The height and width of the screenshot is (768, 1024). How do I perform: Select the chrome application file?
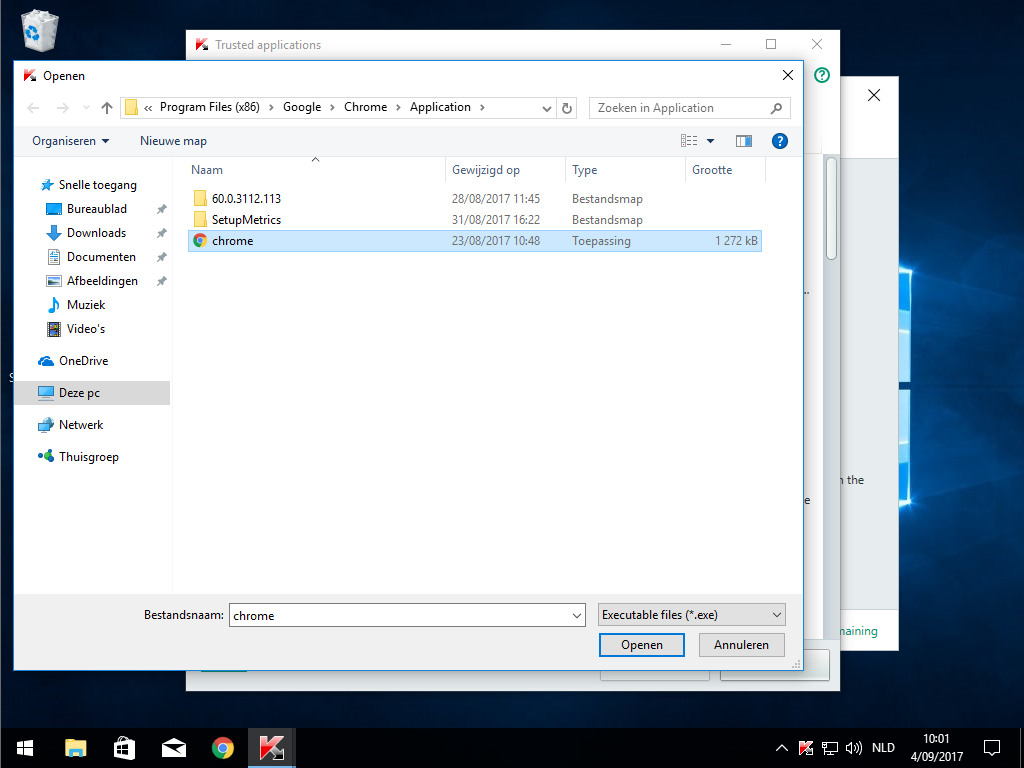pyautogui.click(x=475, y=241)
